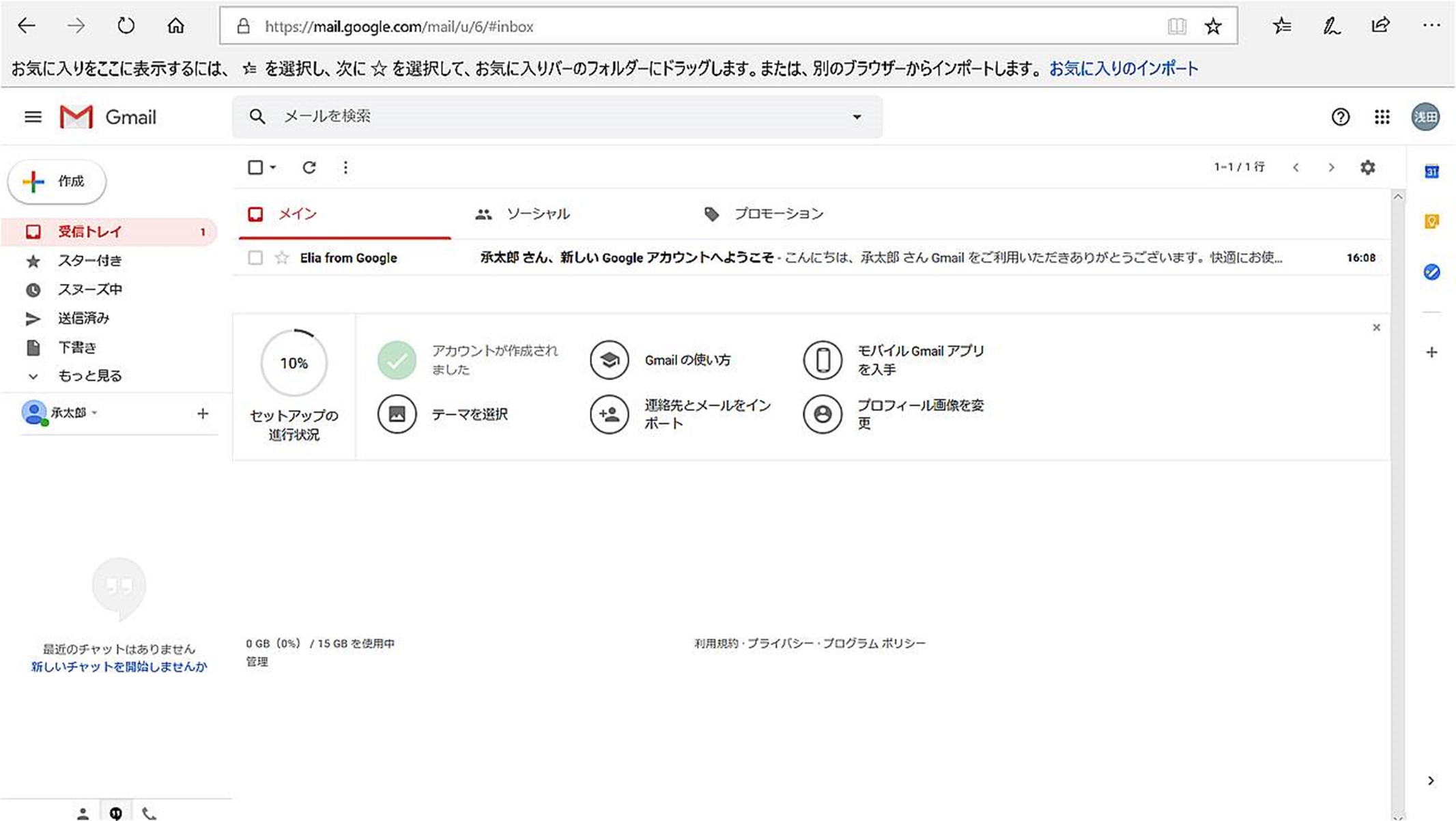This screenshot has height=821, width=1456.
Task: Switch to the プロモーション tab
Action: pos(778,214)
